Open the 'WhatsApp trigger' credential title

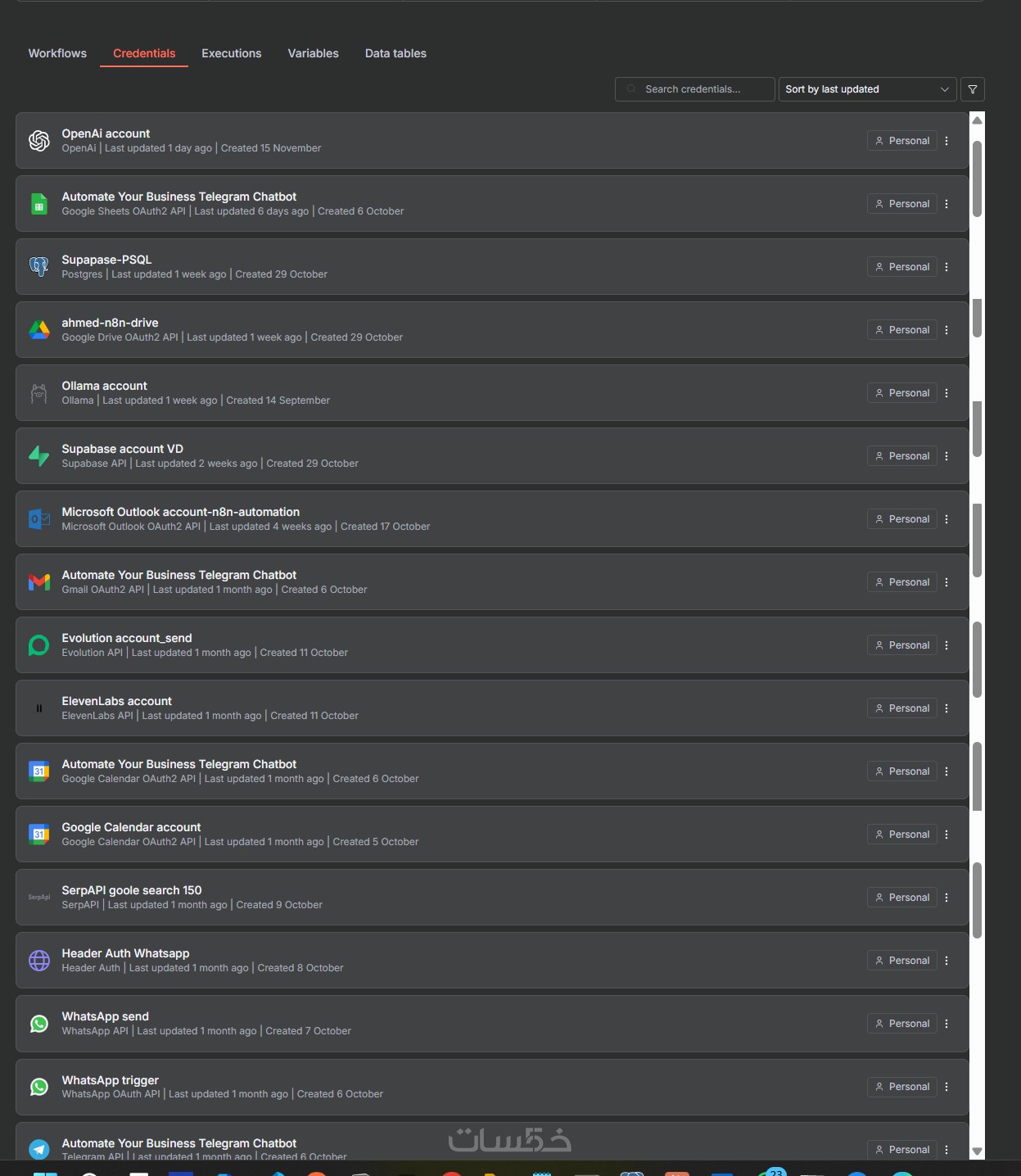pyautogui.click(x=110, y=1080)
